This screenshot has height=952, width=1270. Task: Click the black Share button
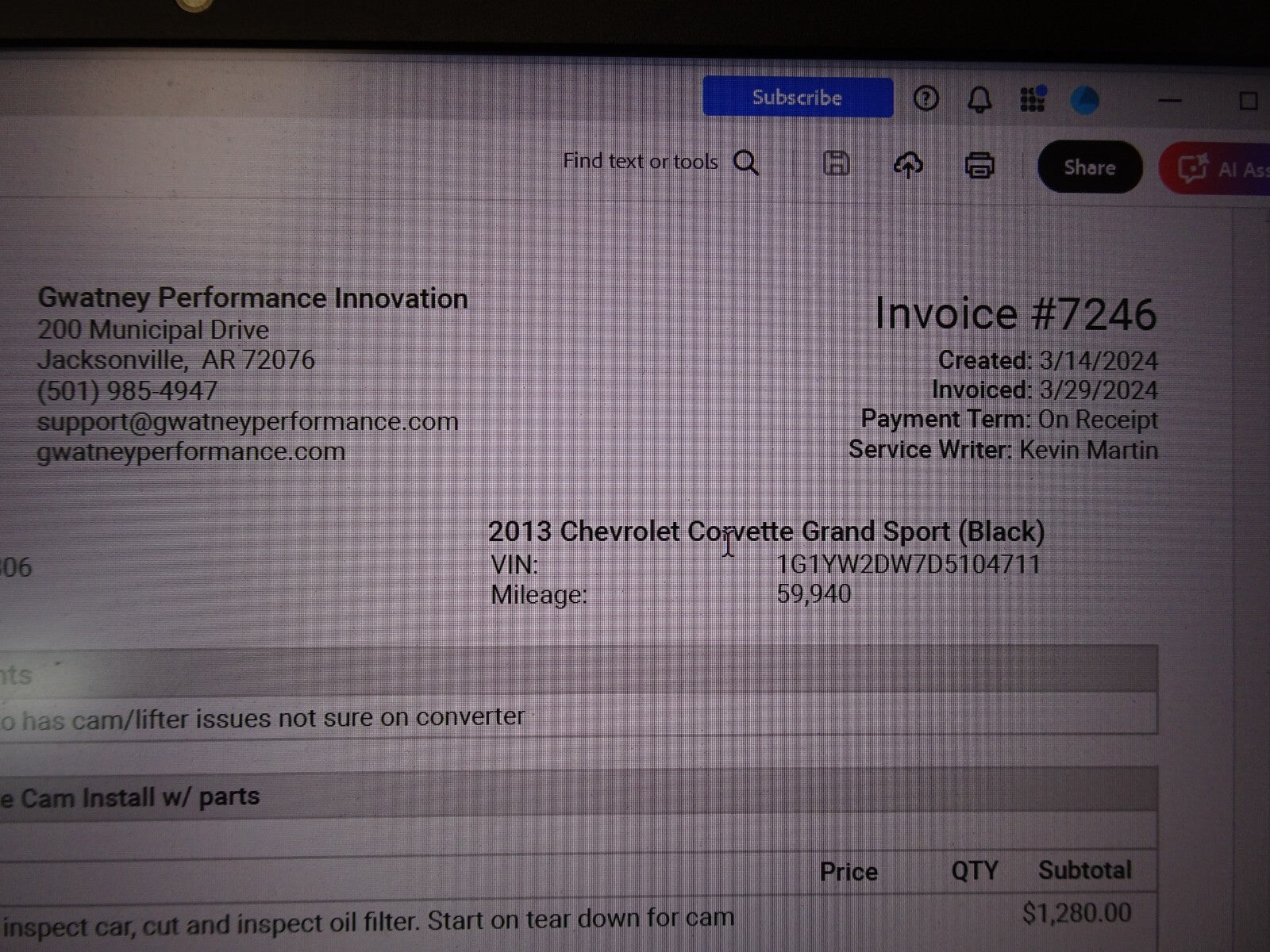(1089, 167)
